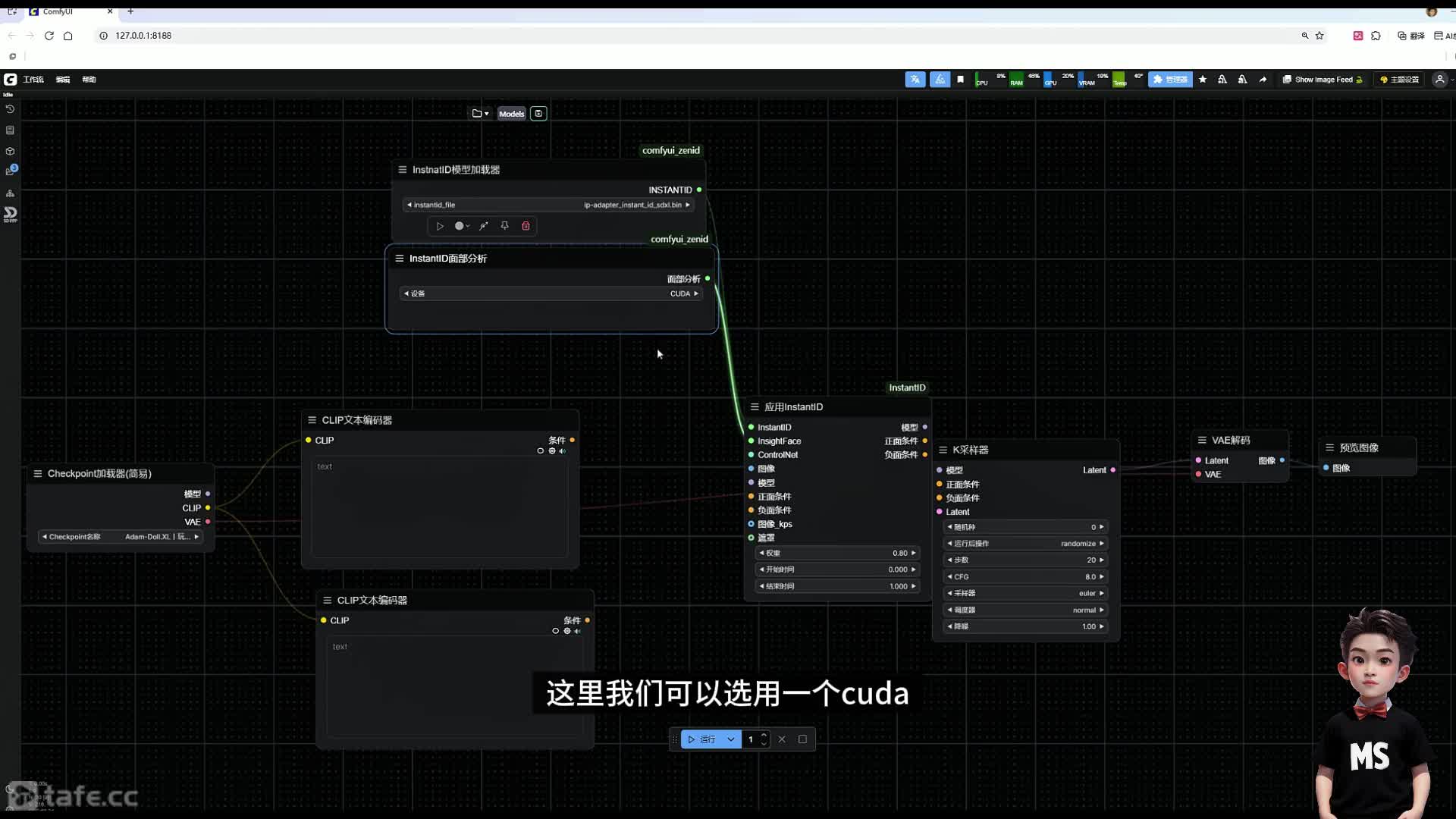Open node color dropdown in selection toolbox

pyautogui.click(x=462, y=226)
